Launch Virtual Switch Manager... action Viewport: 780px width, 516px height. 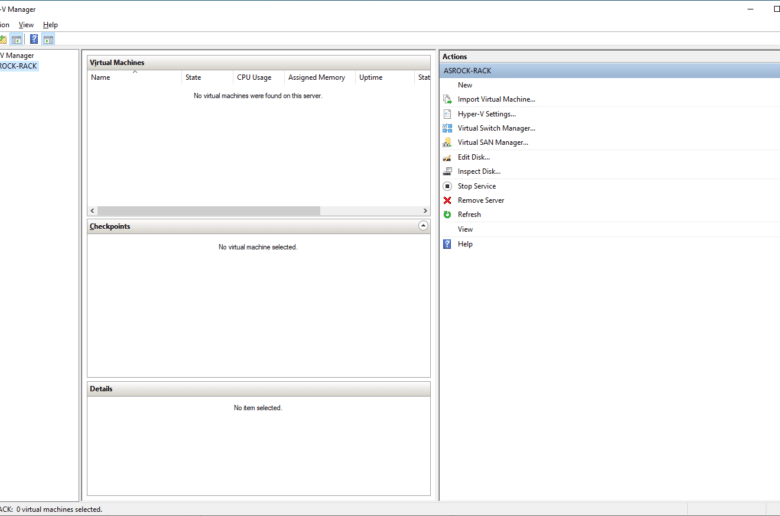click(x=496, y=128)
